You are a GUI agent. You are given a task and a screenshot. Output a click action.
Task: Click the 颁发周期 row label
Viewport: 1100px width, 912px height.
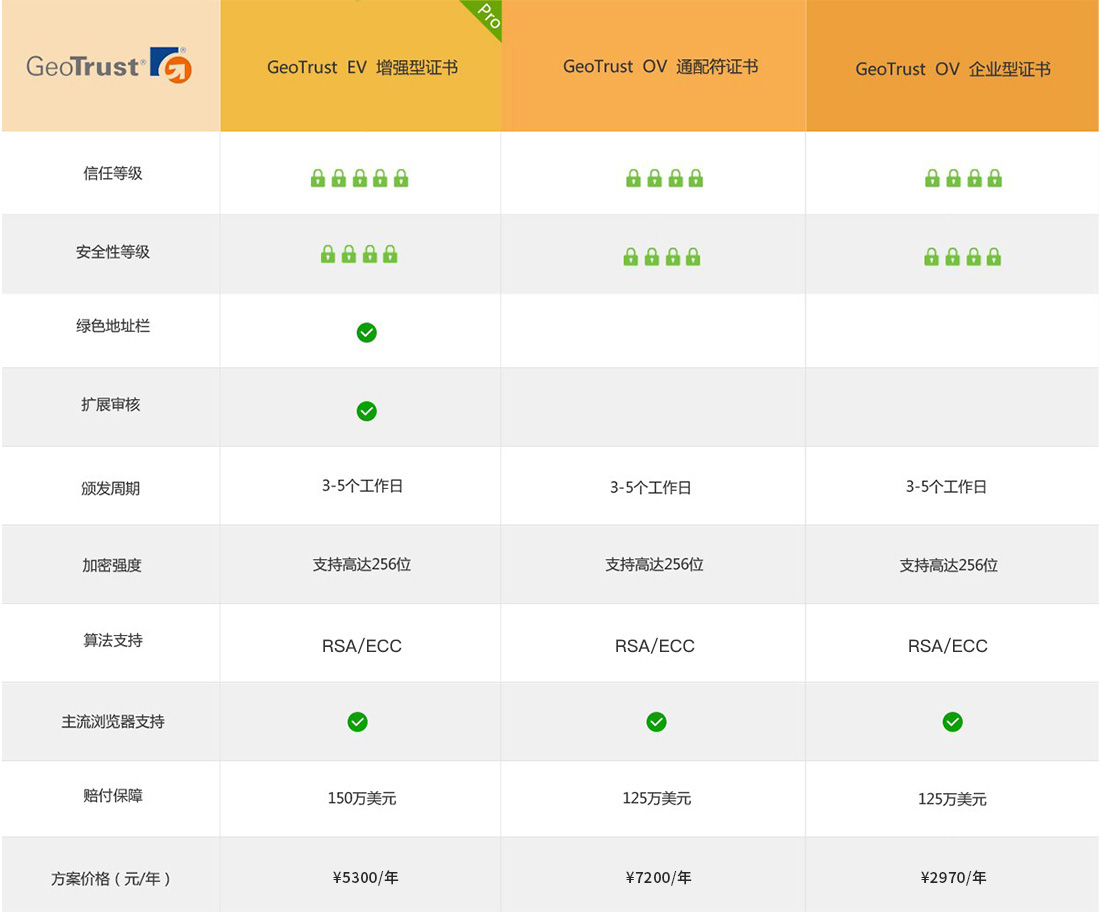111,488
